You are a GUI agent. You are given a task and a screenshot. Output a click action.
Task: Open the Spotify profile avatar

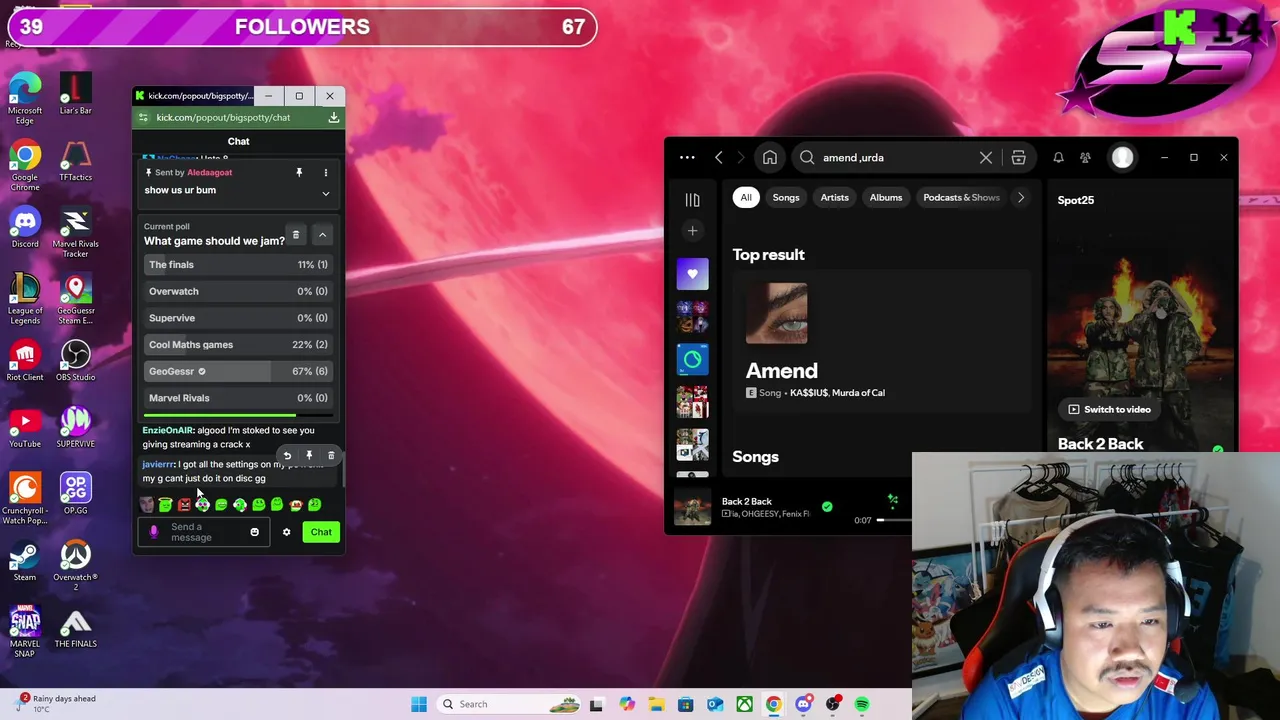tap(1122, 157)
